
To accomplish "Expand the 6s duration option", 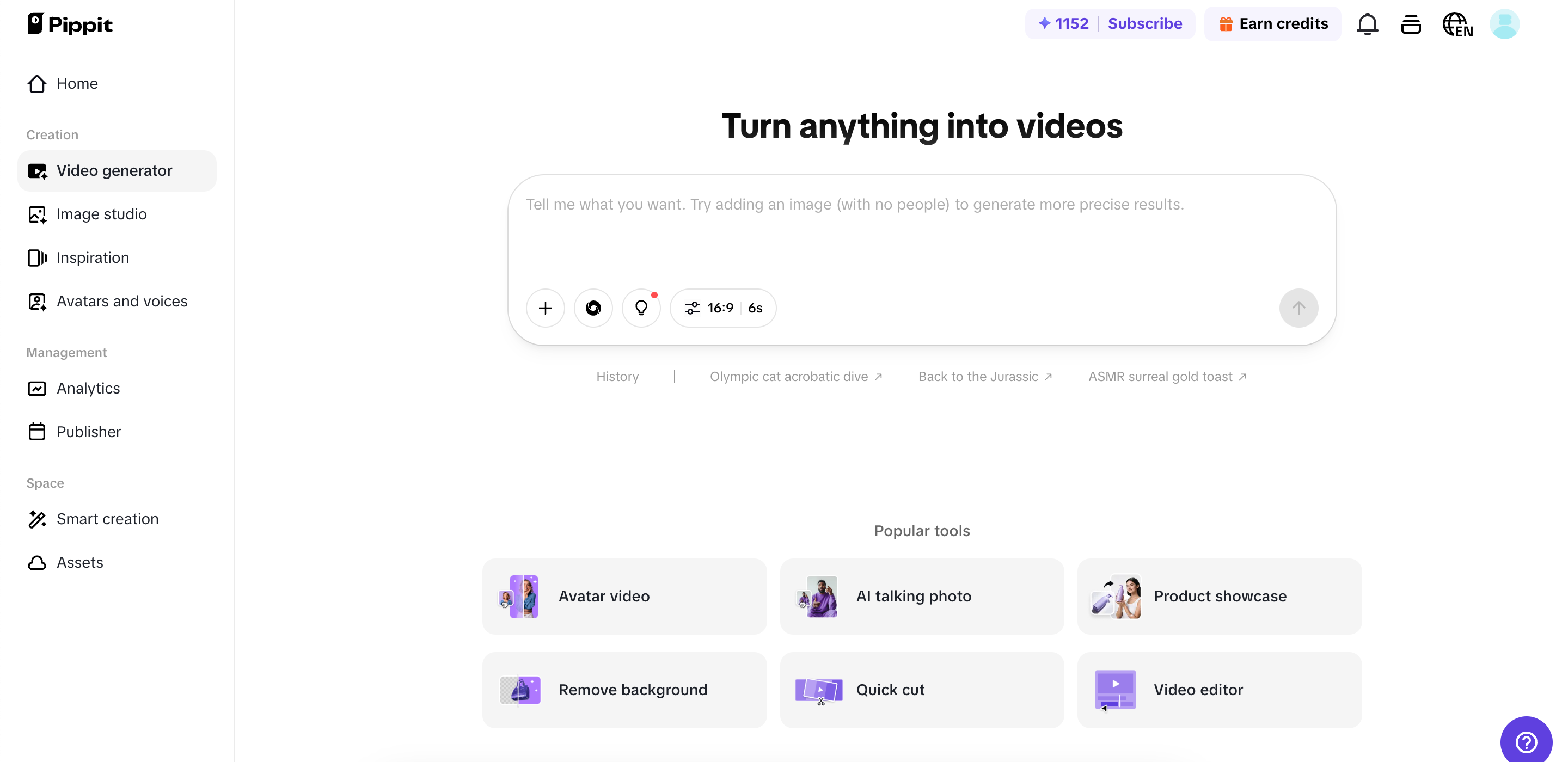I will 755,308.
